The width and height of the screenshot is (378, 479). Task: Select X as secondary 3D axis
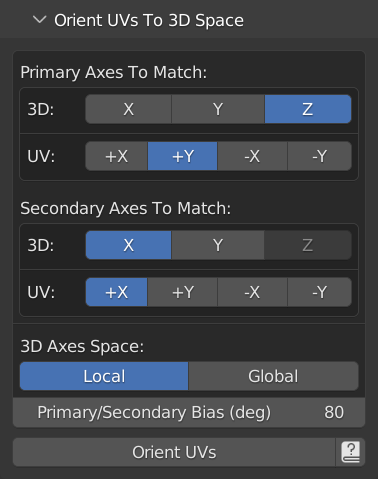tap(128, 245)
